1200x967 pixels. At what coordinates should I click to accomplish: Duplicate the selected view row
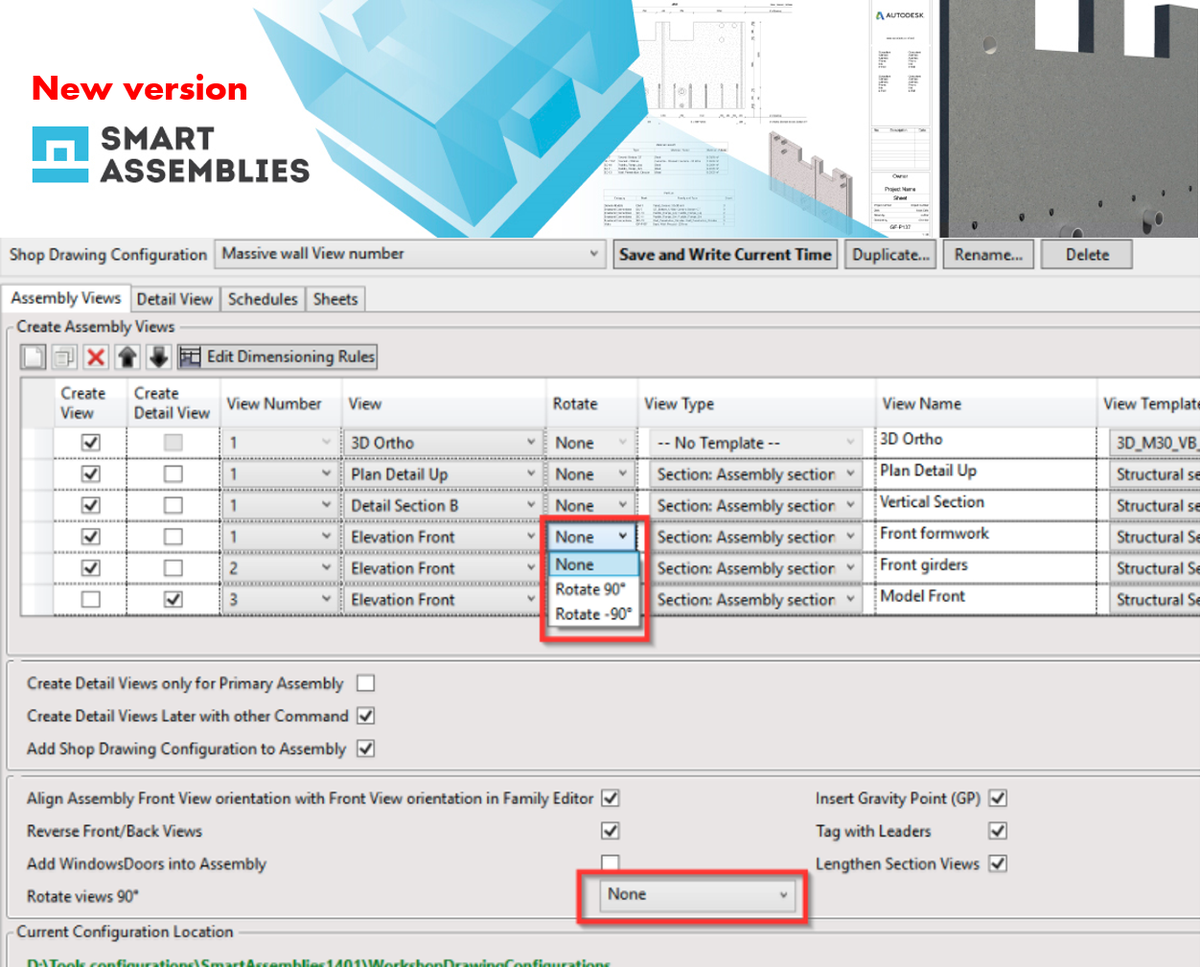click(62, 356)
